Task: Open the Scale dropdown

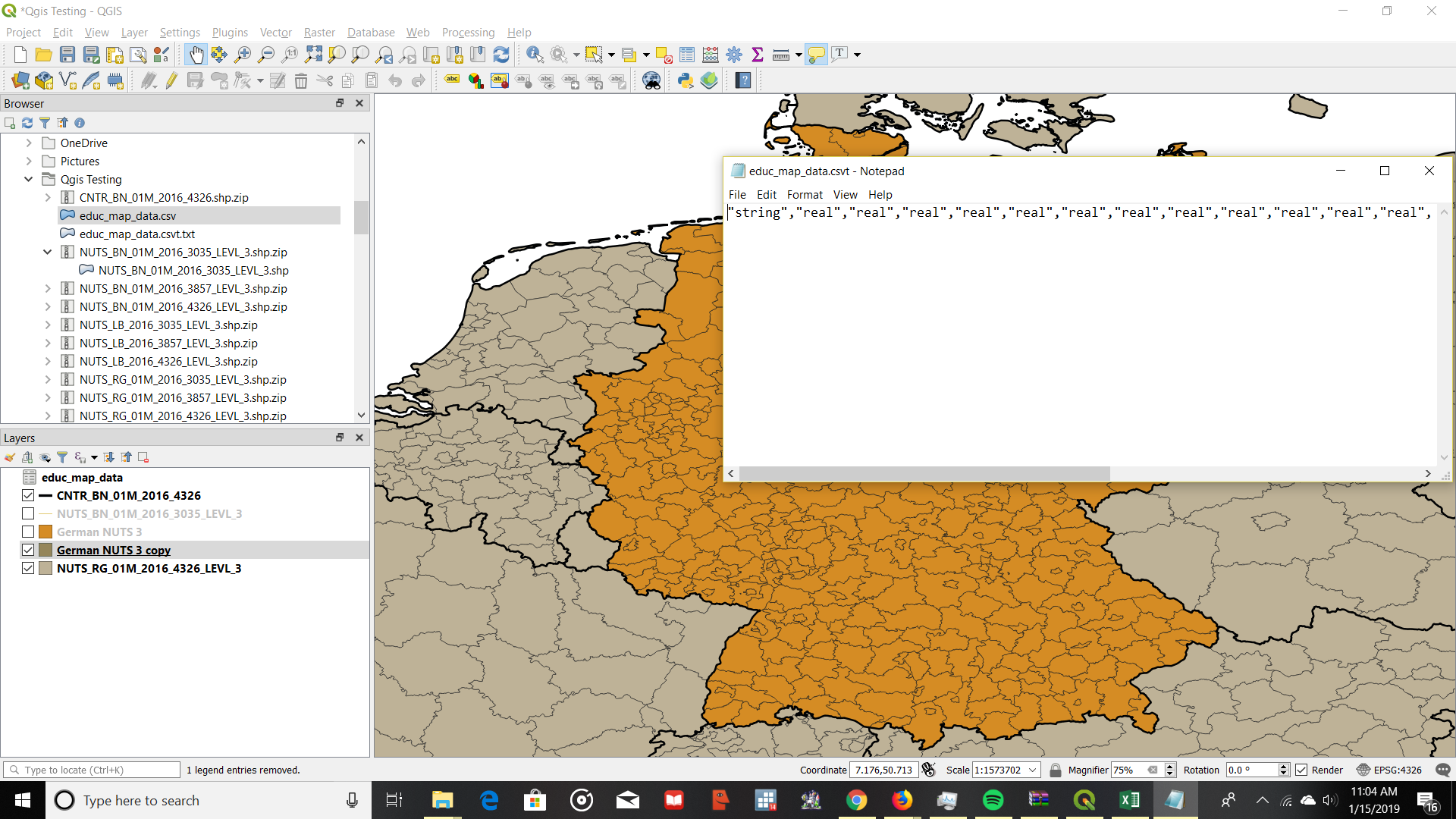Action: coord(1032,770)
